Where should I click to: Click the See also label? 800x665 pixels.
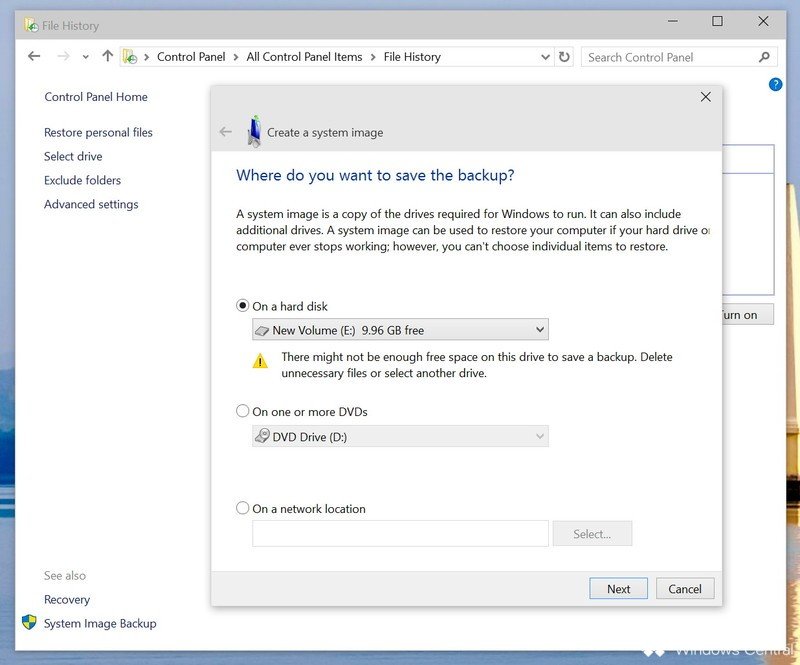click(x=65, y=576)
